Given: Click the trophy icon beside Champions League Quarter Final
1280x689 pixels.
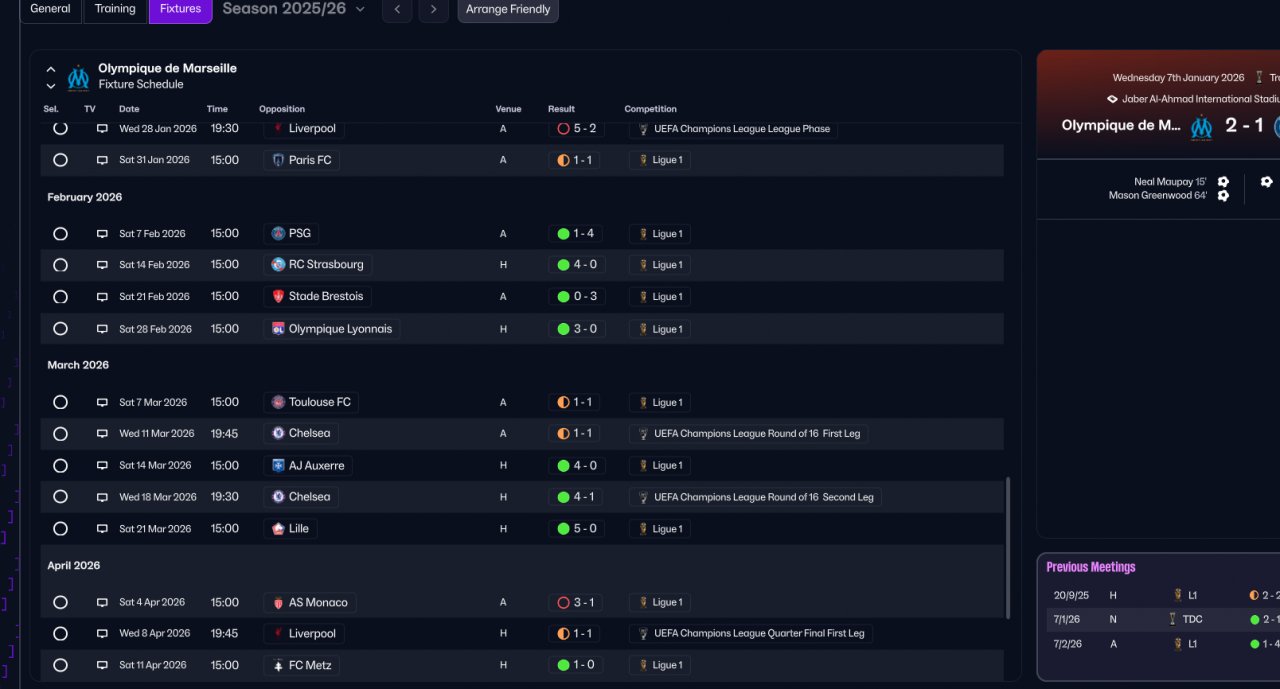Looking at the screenshot, I should click(x=644, y=633).
